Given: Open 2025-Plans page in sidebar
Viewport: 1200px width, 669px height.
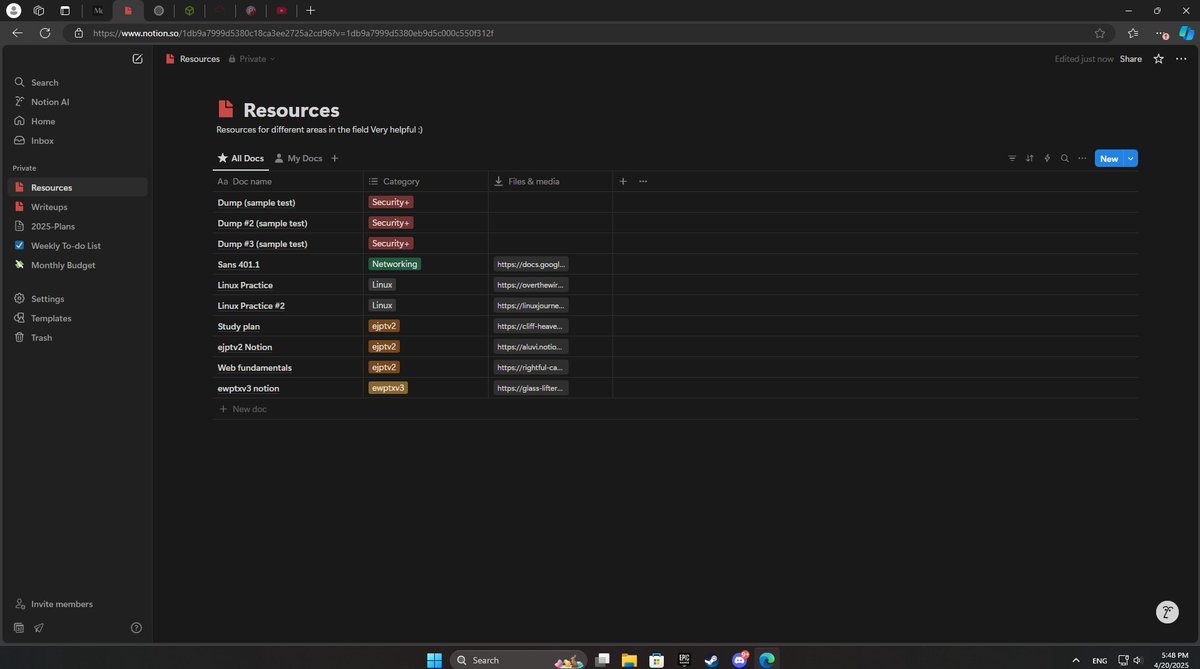Looking at the screenshot, I should (x=78, y=226).
